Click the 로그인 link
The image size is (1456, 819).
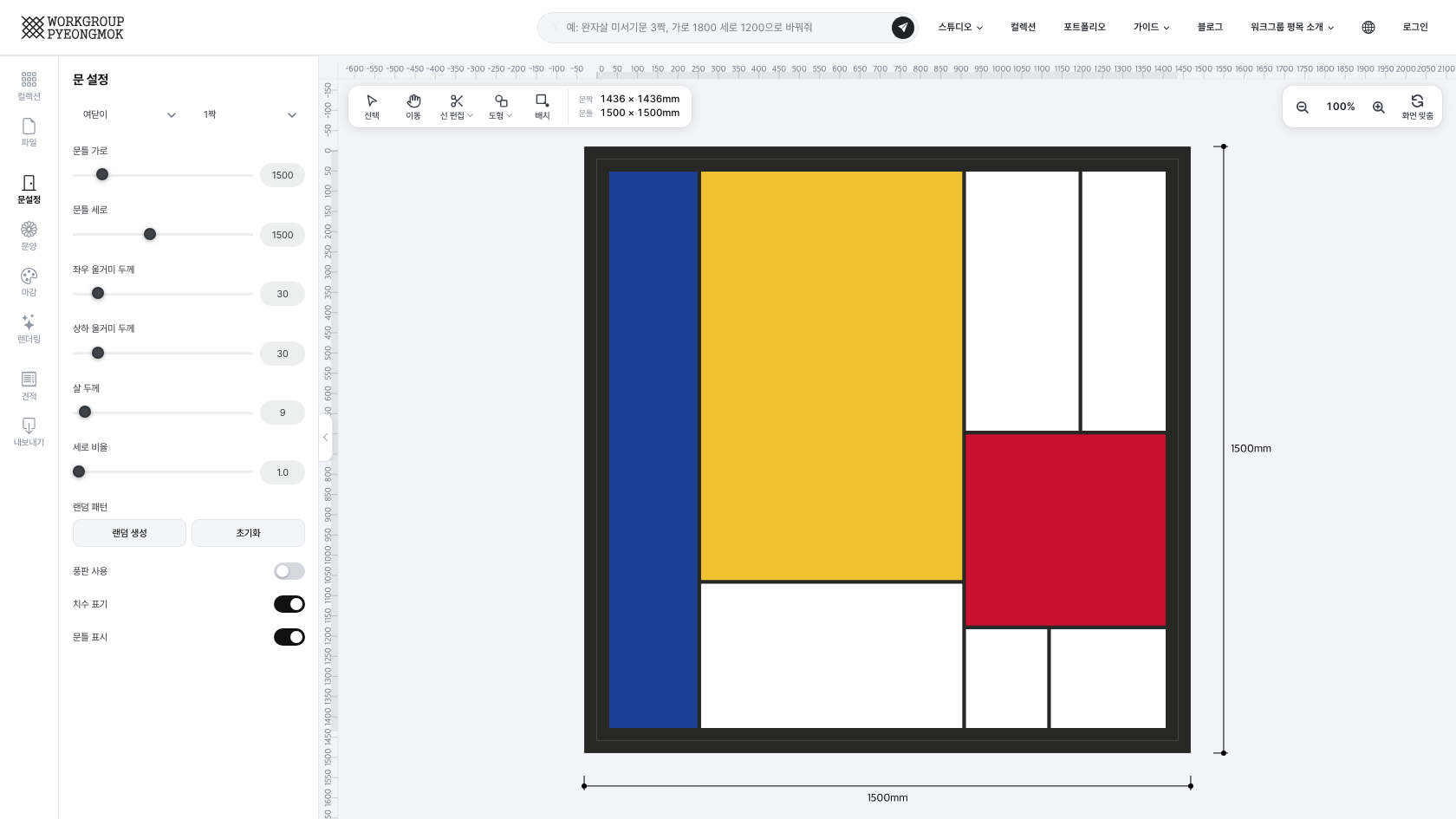coord(1415,28)
